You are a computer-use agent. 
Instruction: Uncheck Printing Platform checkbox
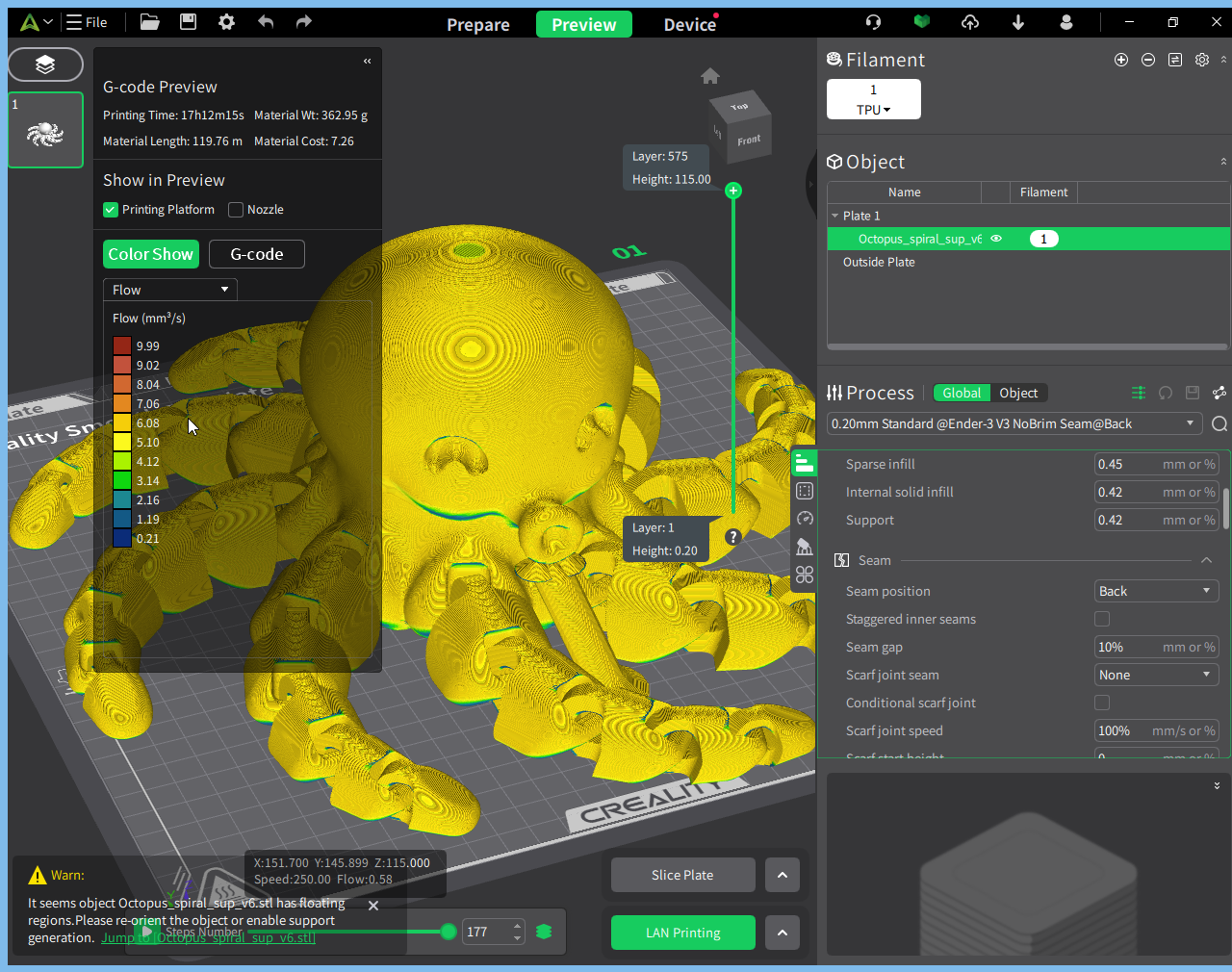coord(111,210)
